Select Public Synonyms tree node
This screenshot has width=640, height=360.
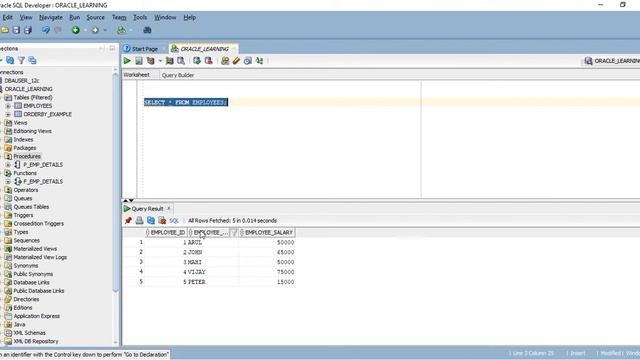tap(33, 274)
